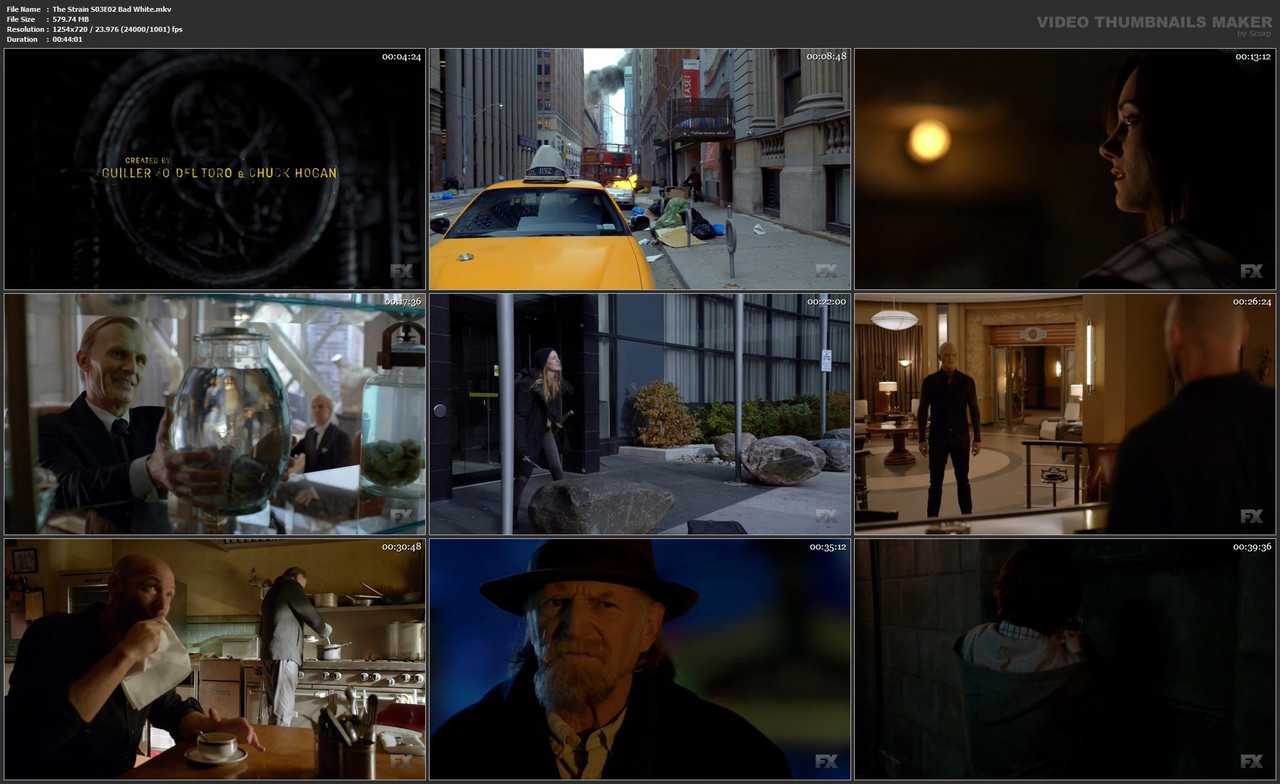
Task: Open the yellow taxi street scene thumbnail
Action: point(640,167)
